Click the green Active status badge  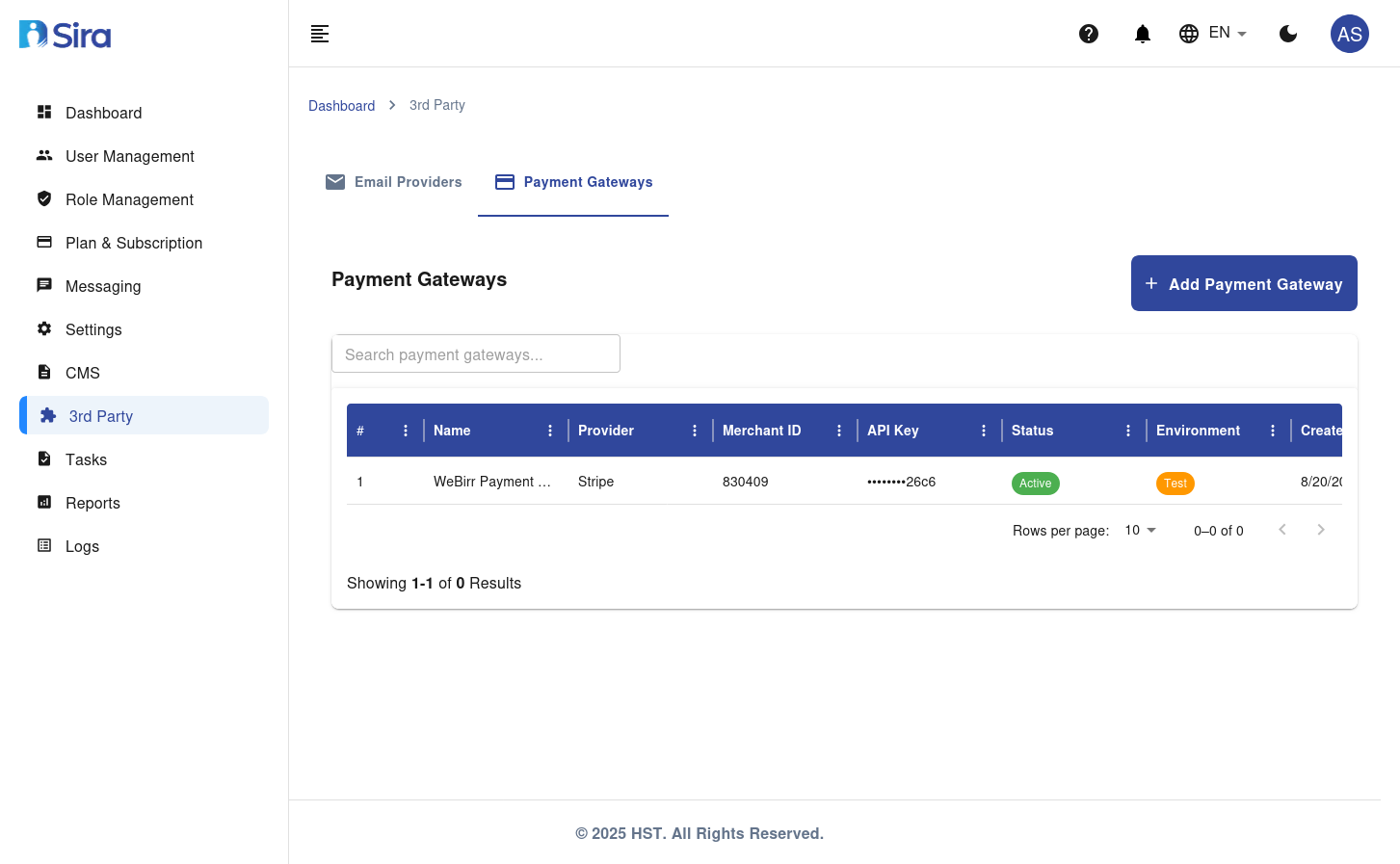coord(1035,484)
